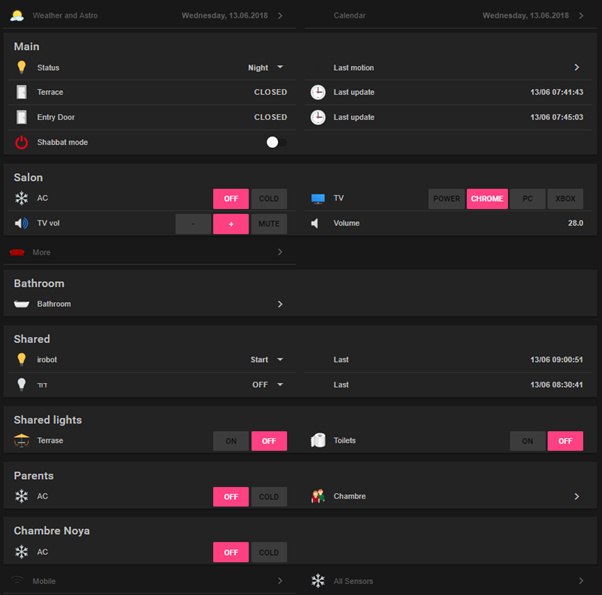
Task: Expand the Chambre chevron
Action: pyautogui.click(x=577, y=496)
